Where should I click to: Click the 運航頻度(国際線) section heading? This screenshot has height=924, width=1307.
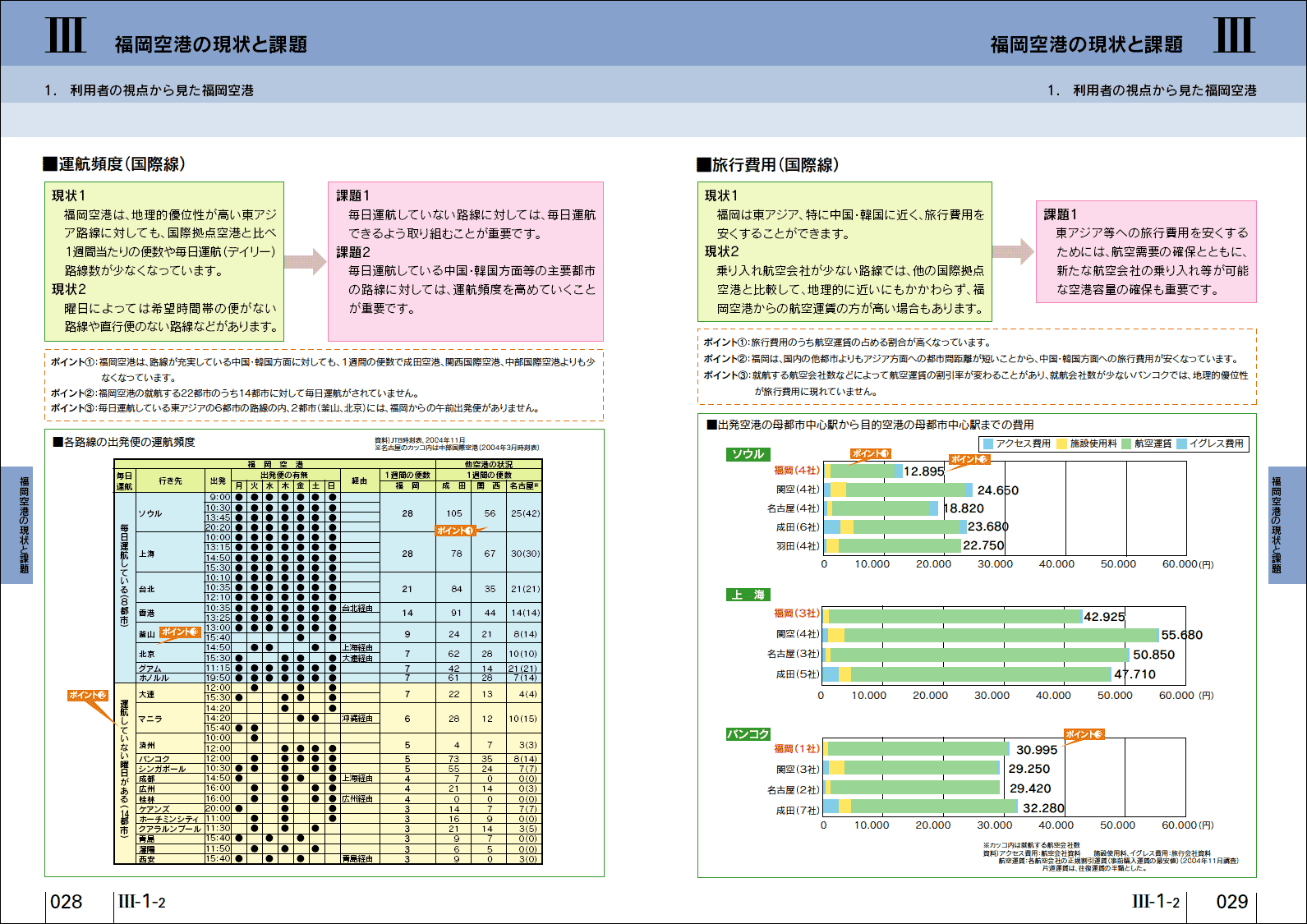point(114,164)
